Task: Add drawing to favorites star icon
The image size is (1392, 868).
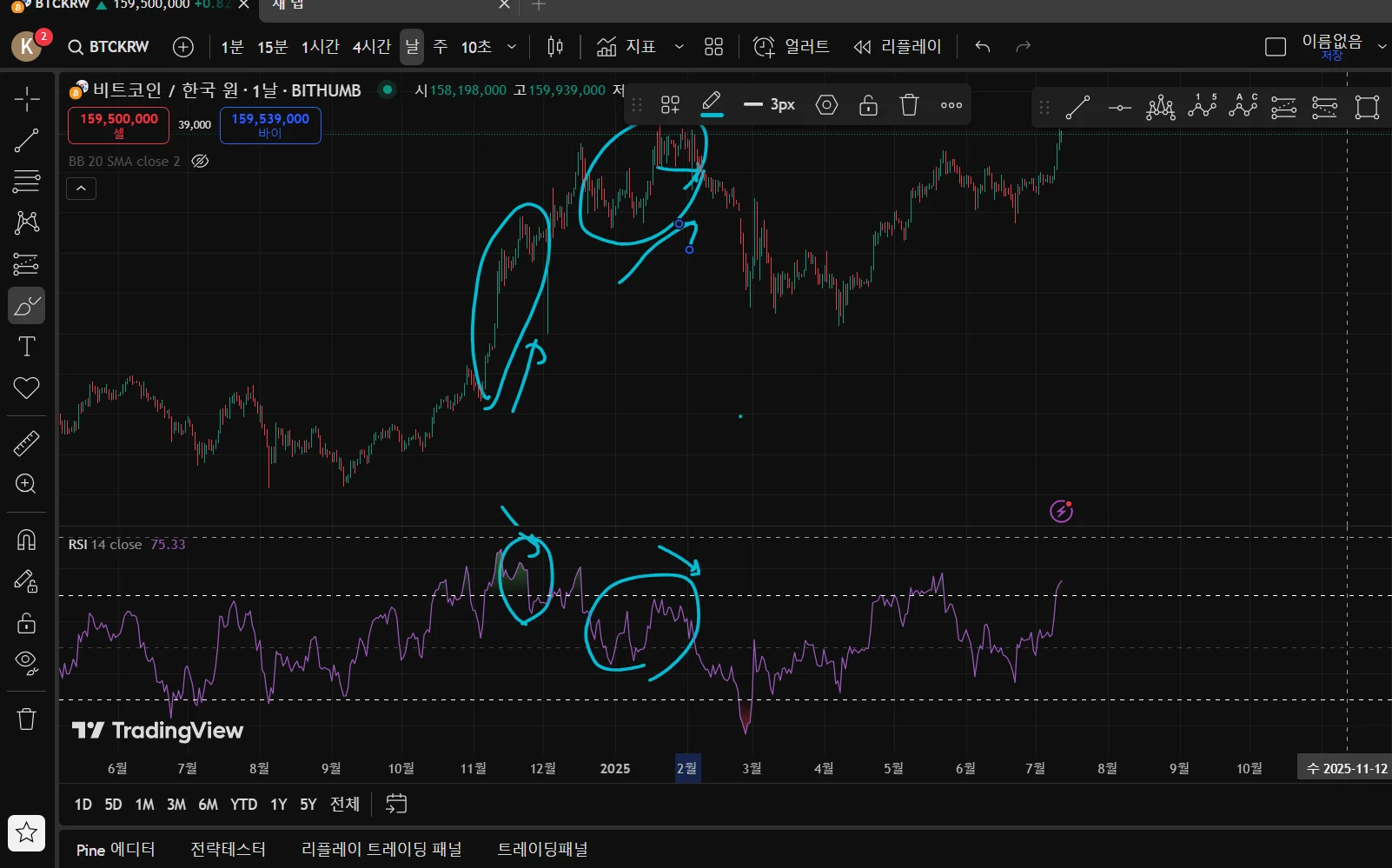Action: (27, 832)
